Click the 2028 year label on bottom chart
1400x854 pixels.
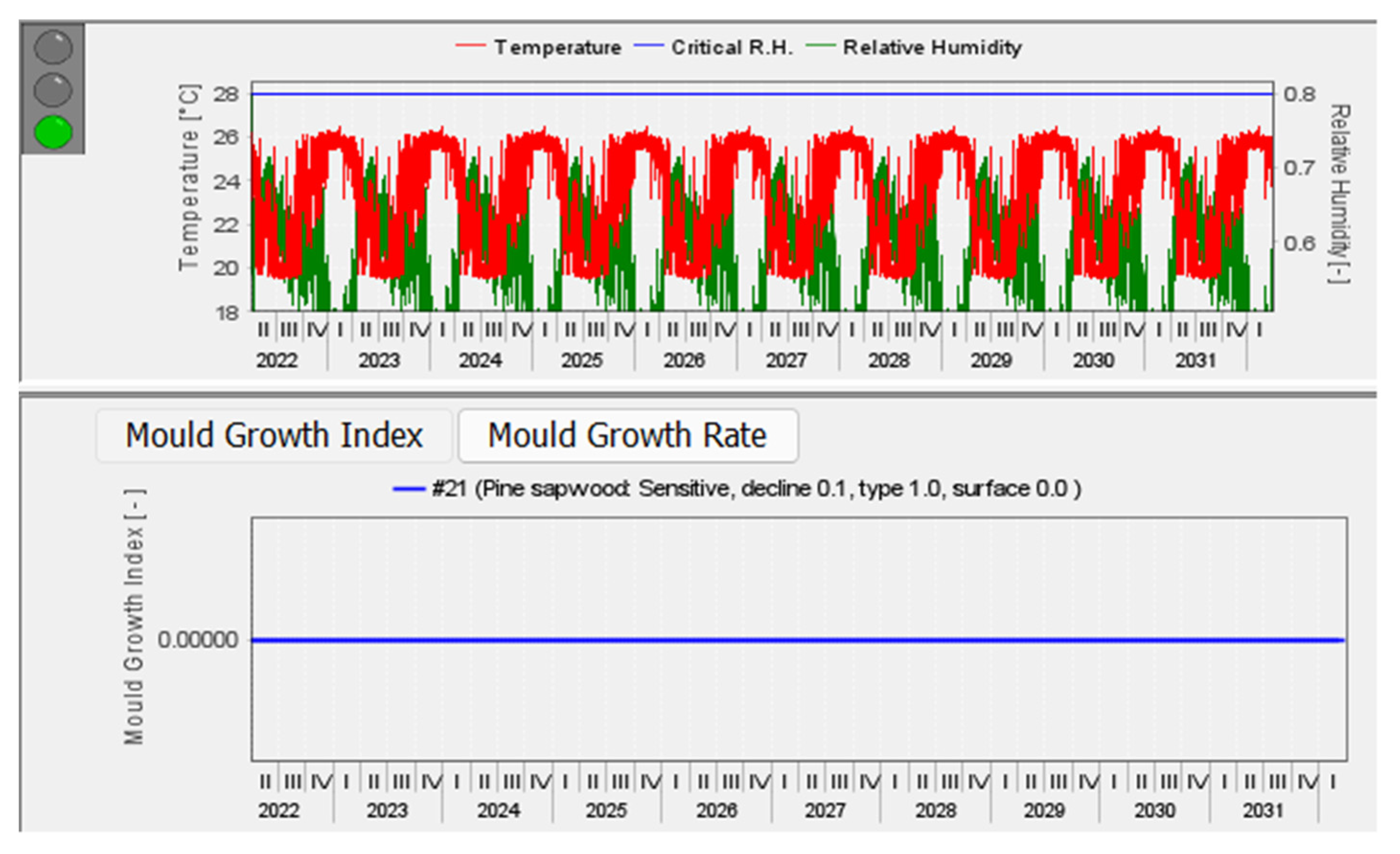(935, 810)
